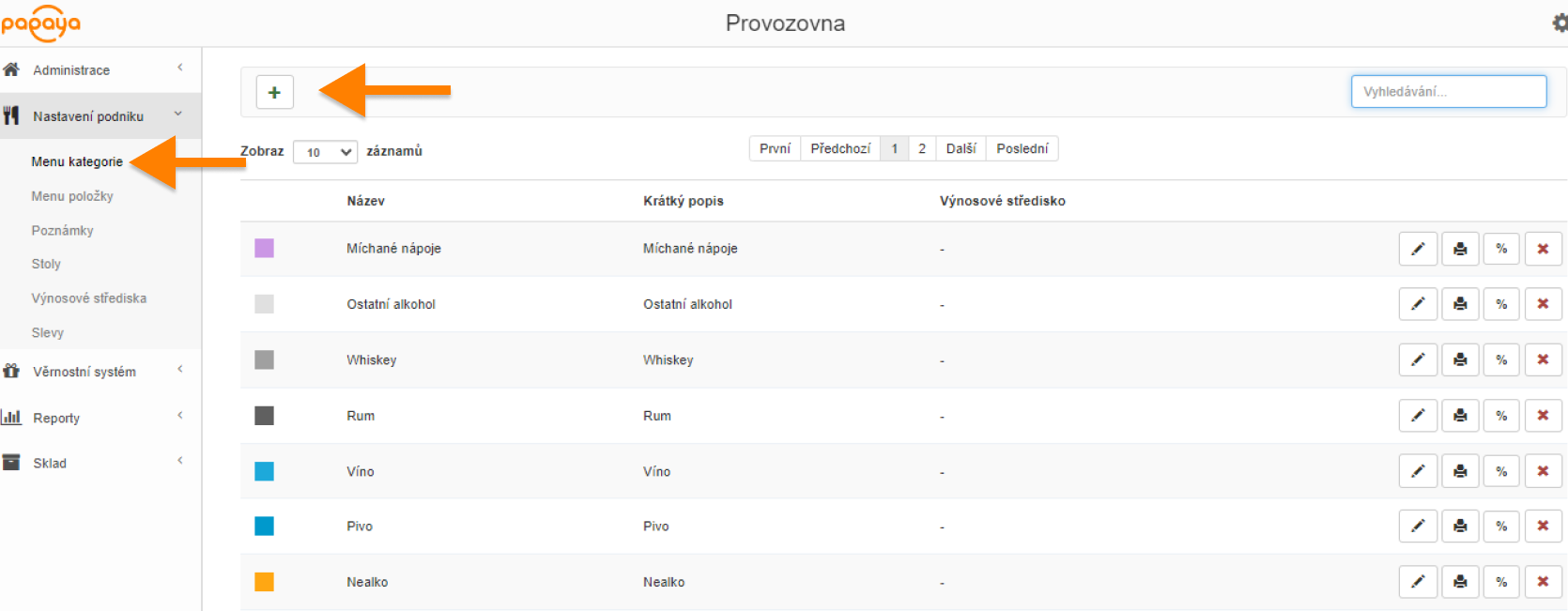The height and width of the screenshot is (611, 1568).
Task: Expand the Věrnostní systém section
Action: tap(85, 372)
